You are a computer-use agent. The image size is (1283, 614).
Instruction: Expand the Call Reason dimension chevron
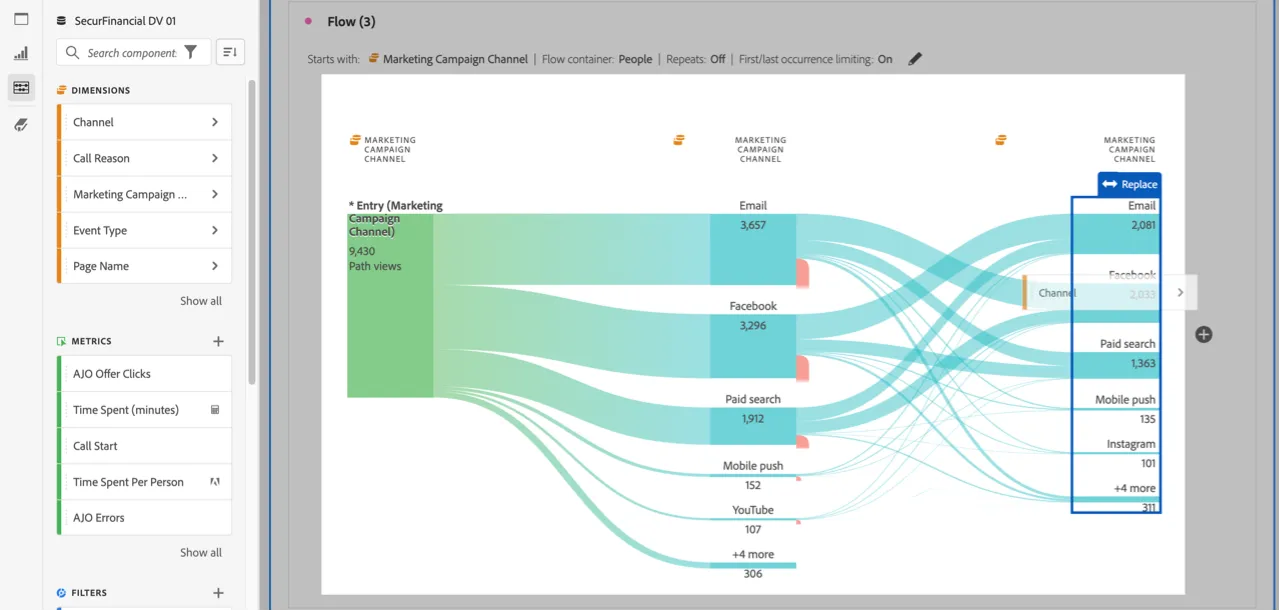215,158
